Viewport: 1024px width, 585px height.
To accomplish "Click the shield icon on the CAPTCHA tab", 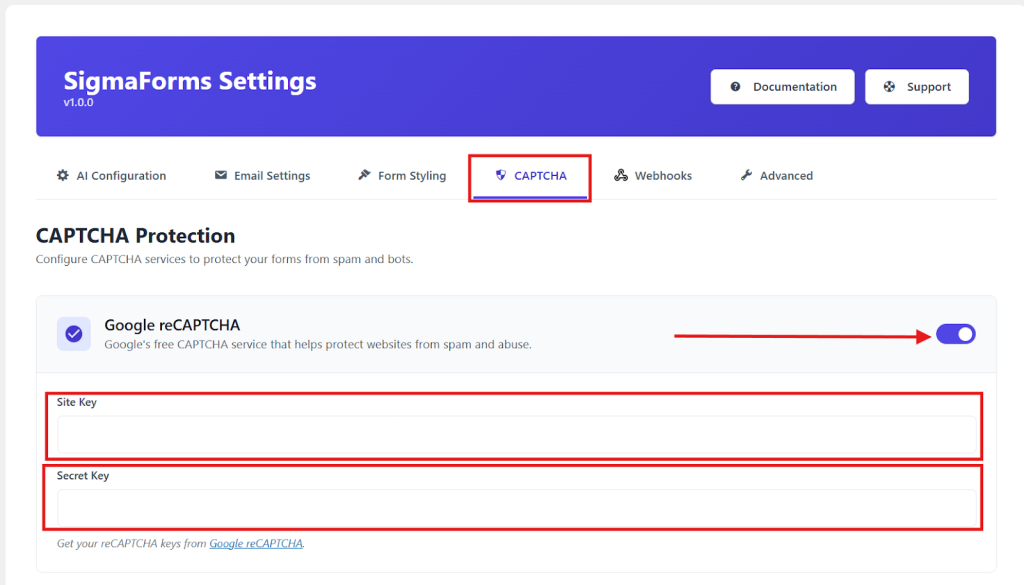I will pyautogui.click(x=501, y=176).
